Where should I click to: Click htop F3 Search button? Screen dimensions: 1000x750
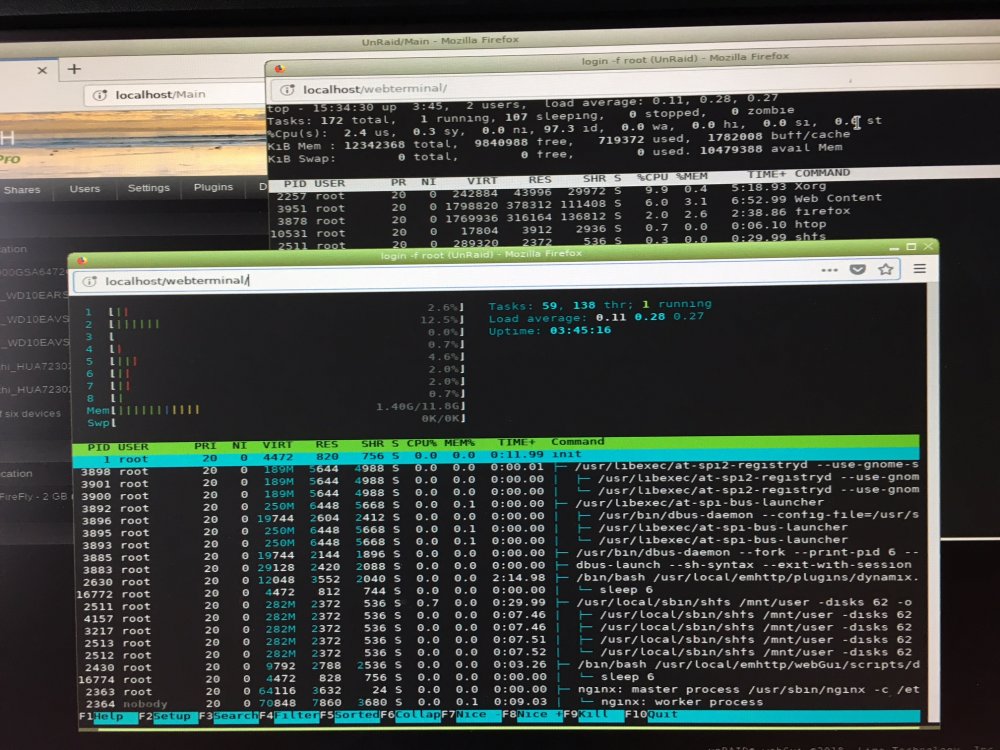[228, 716]
